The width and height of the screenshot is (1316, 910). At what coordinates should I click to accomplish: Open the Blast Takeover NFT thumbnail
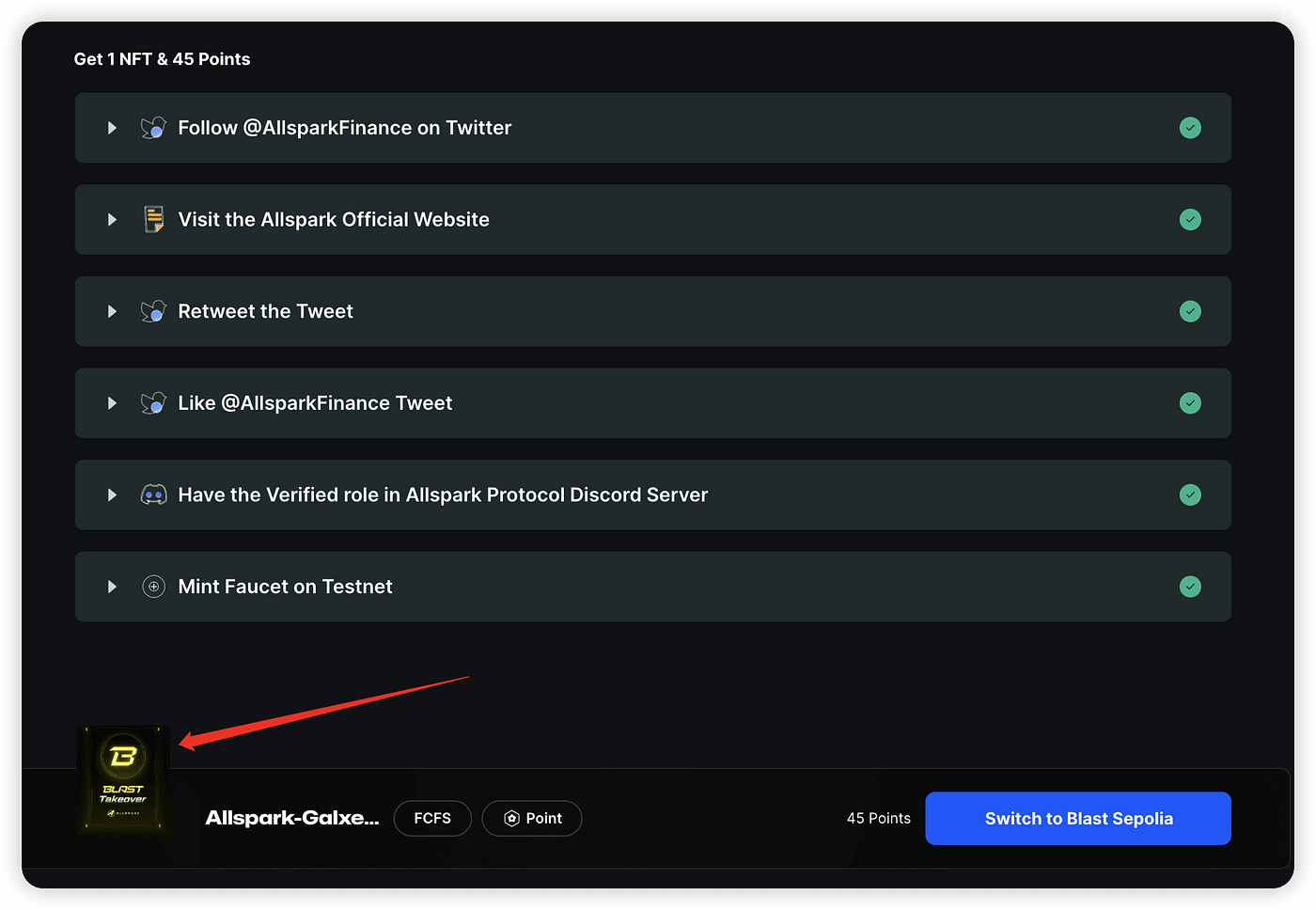[123, 779]
